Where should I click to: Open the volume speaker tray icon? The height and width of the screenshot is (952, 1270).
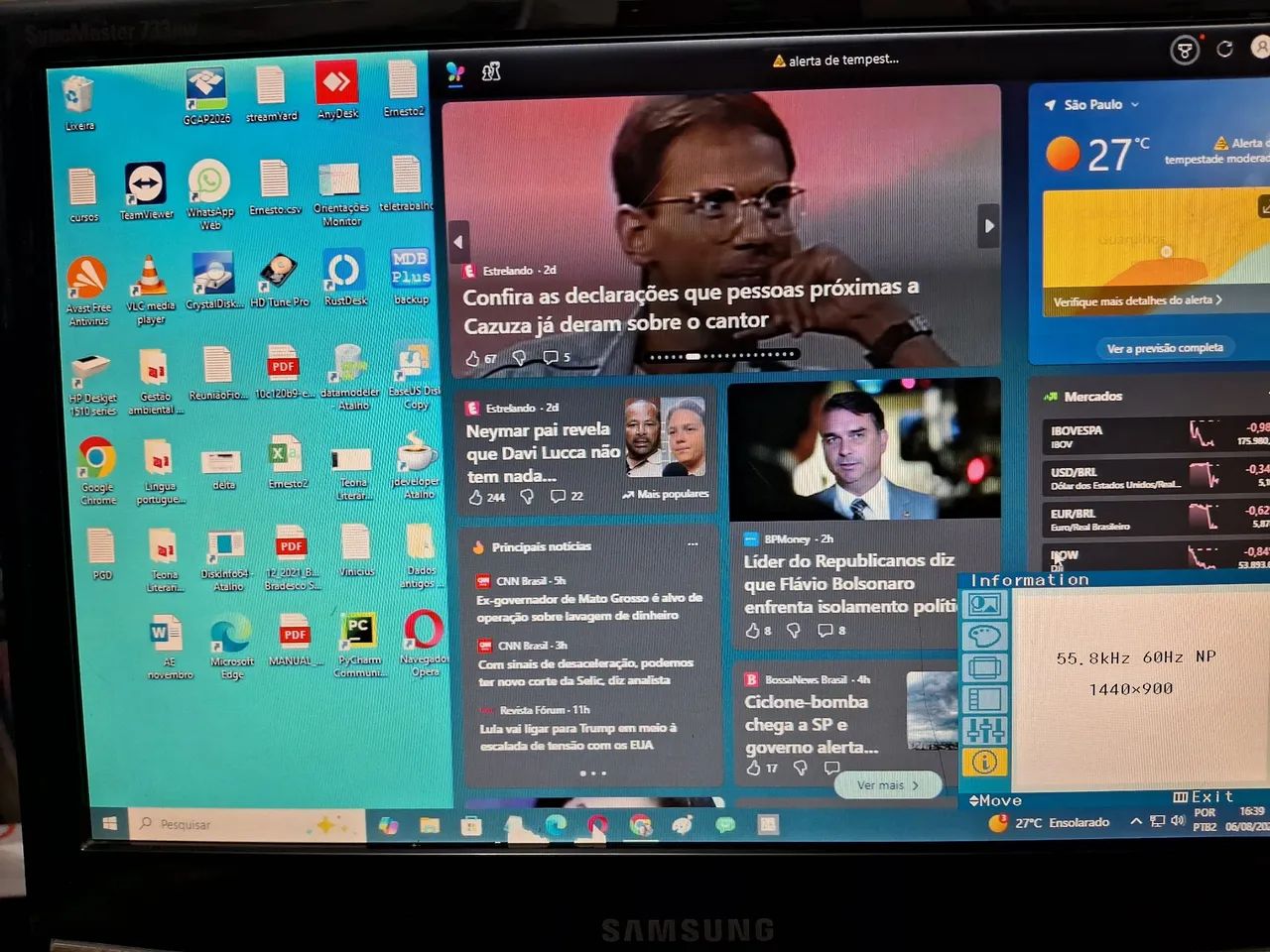tap(1178, 820)
